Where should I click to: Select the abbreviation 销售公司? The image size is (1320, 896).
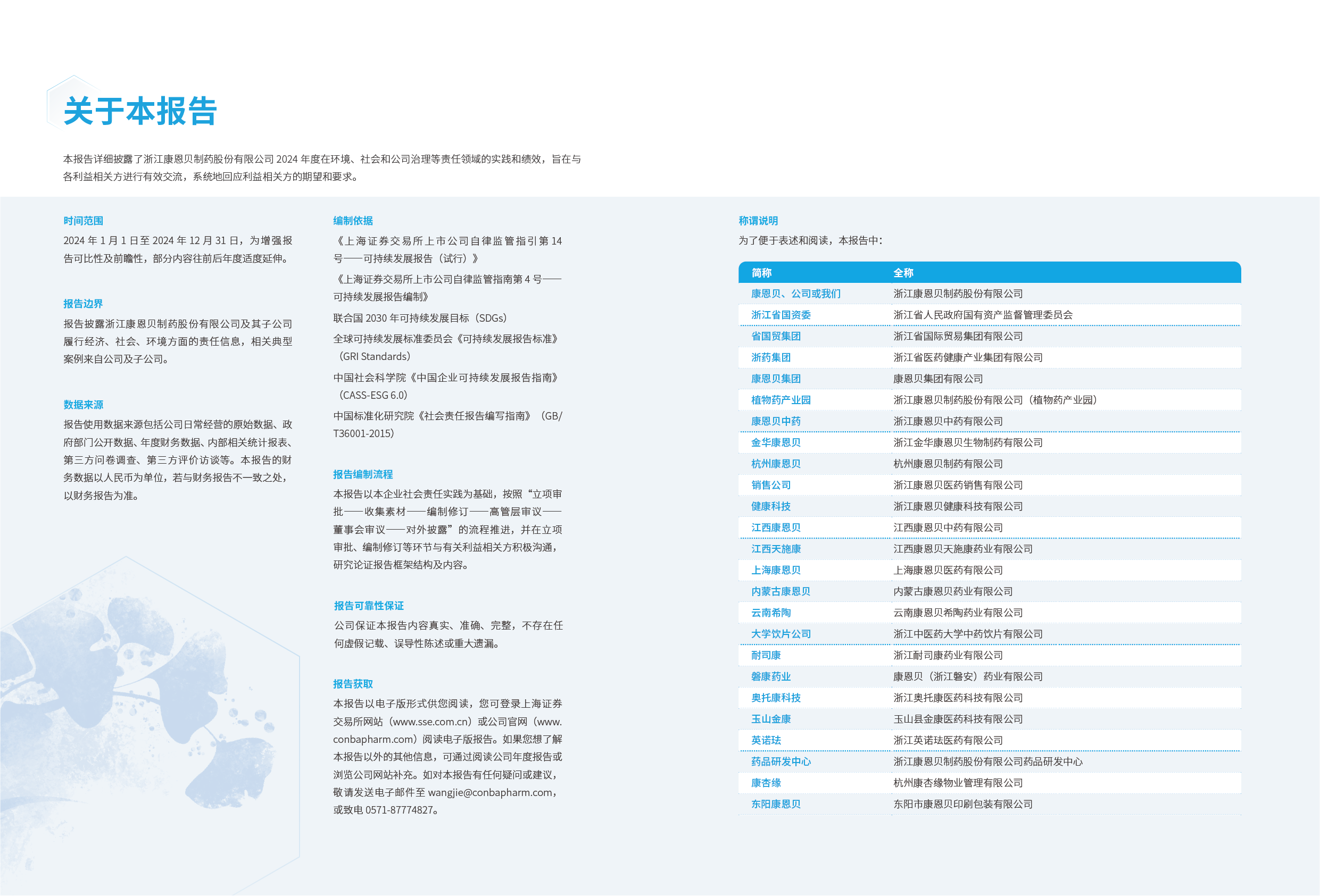click(771, 485)
